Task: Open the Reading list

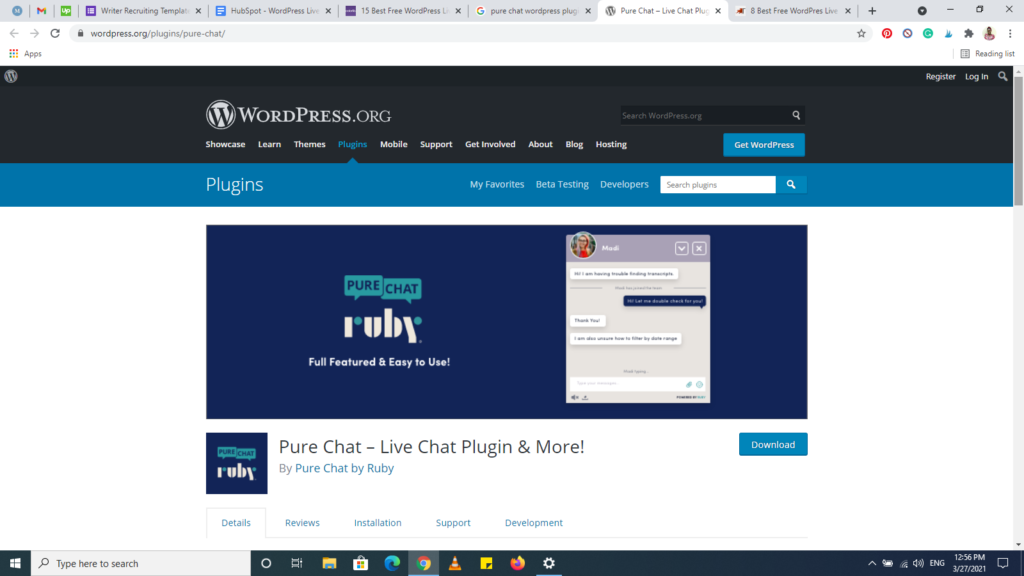Action: click(987, 54)
